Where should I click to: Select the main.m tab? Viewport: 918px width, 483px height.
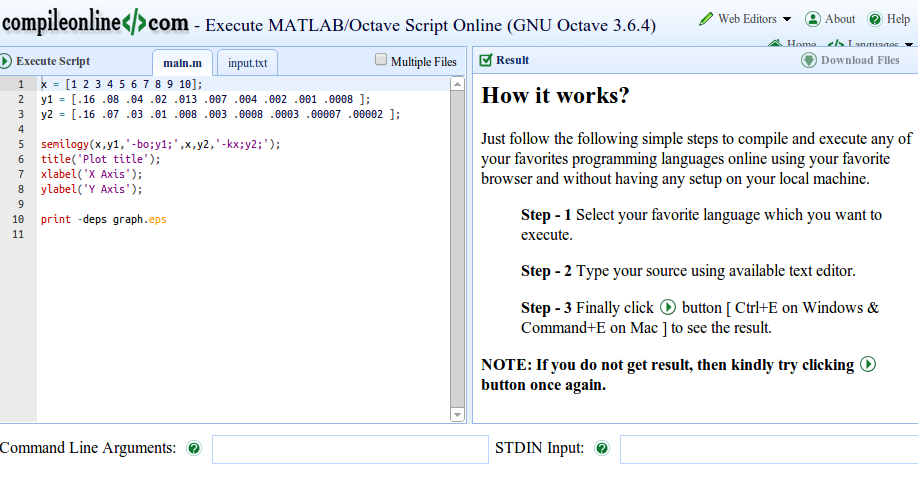pos(182,63)
